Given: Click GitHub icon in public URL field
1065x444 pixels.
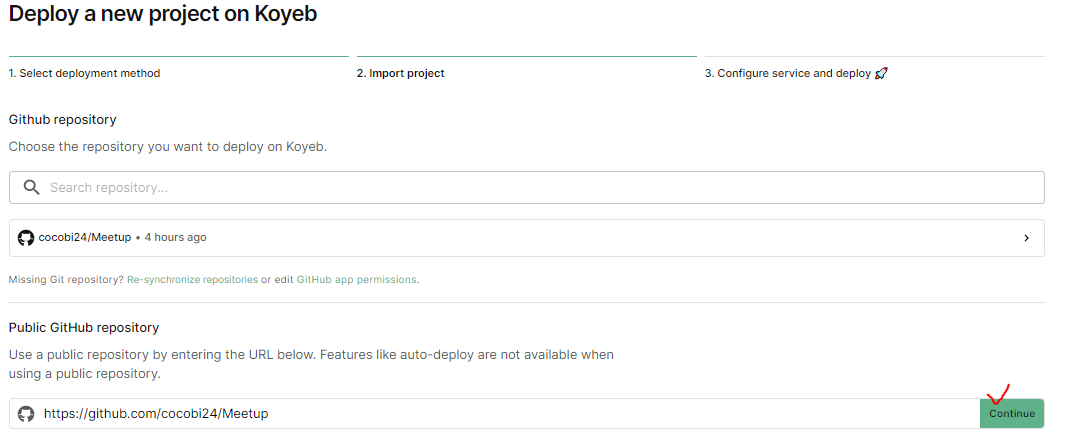Looking at the screenshot, I should (26, 413).
